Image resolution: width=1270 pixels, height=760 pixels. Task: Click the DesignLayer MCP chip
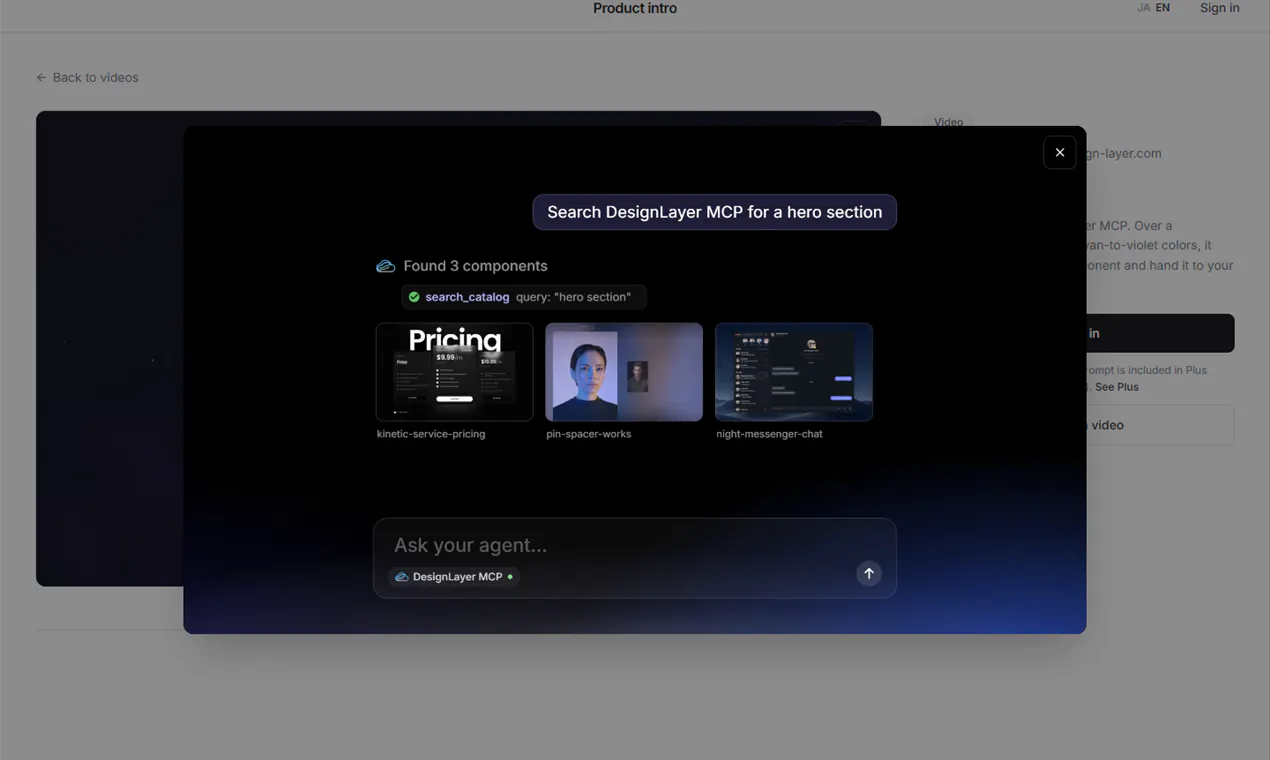454,577
